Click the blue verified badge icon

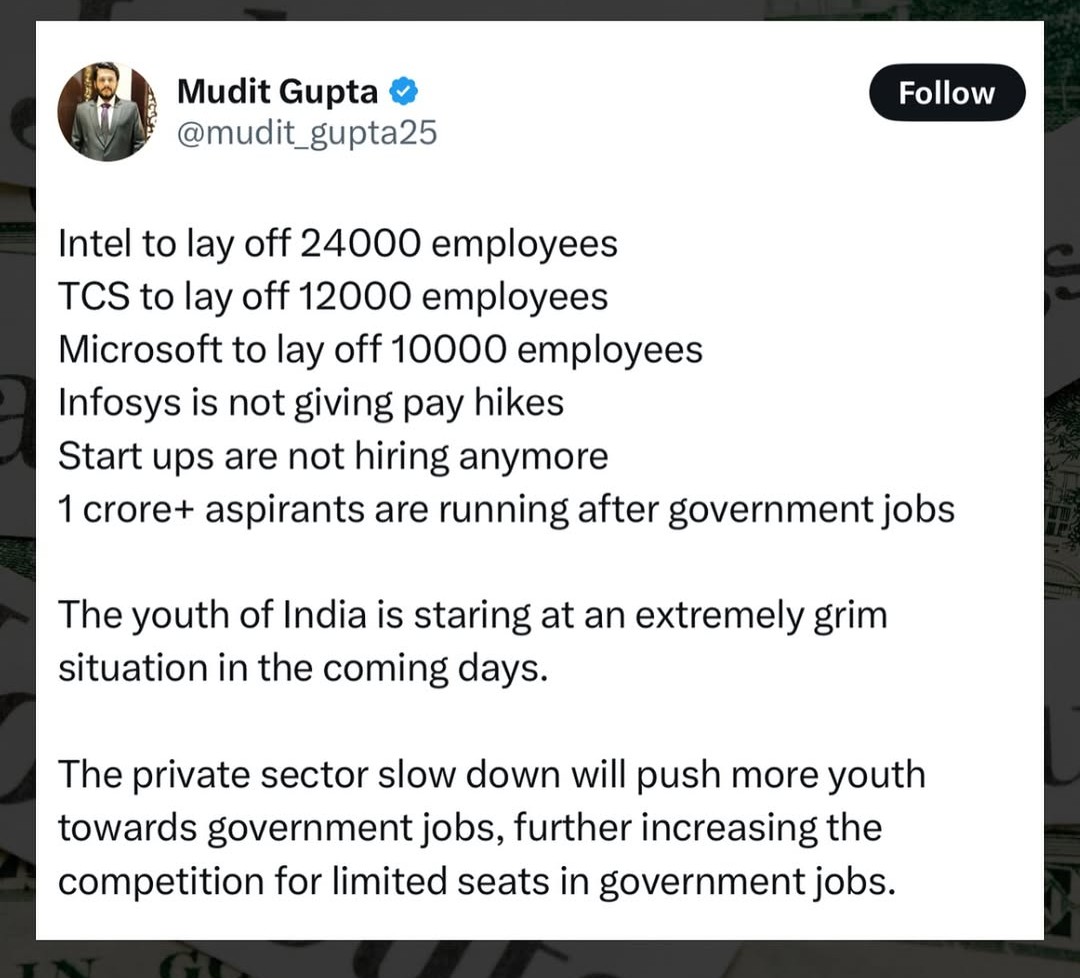click(x=404, y=92)
